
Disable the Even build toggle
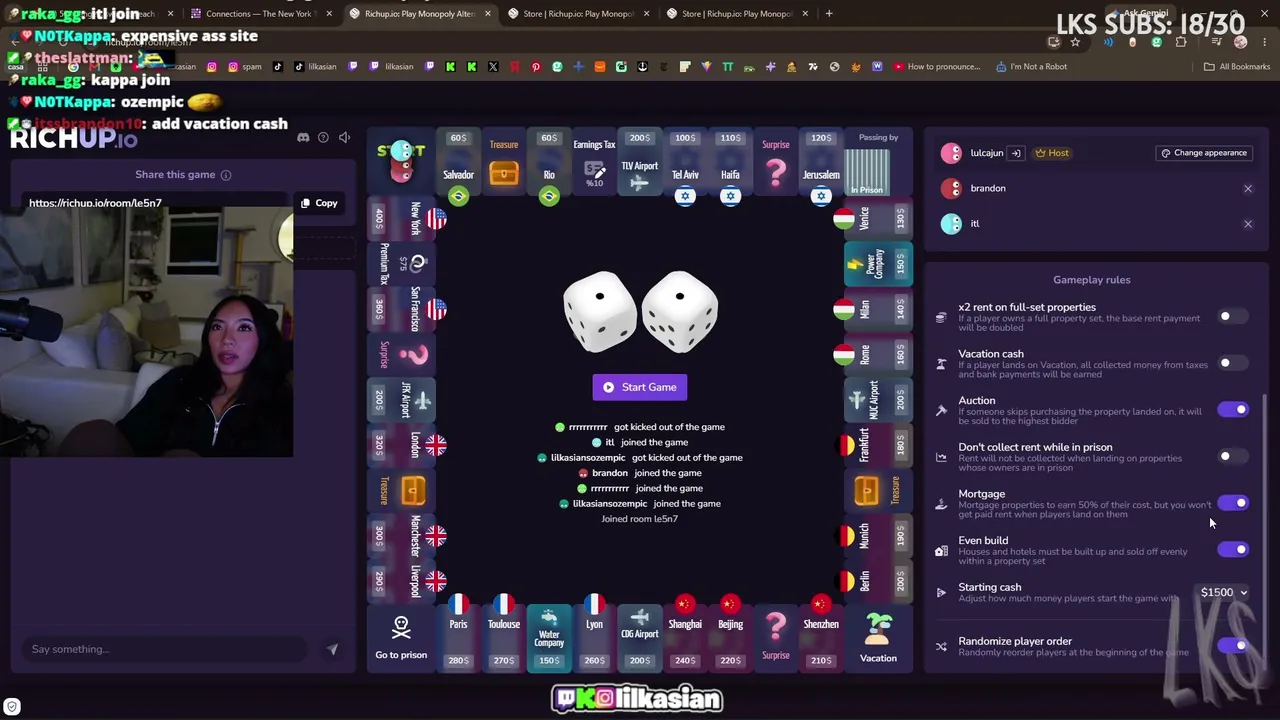click(x=1232, y=549)
